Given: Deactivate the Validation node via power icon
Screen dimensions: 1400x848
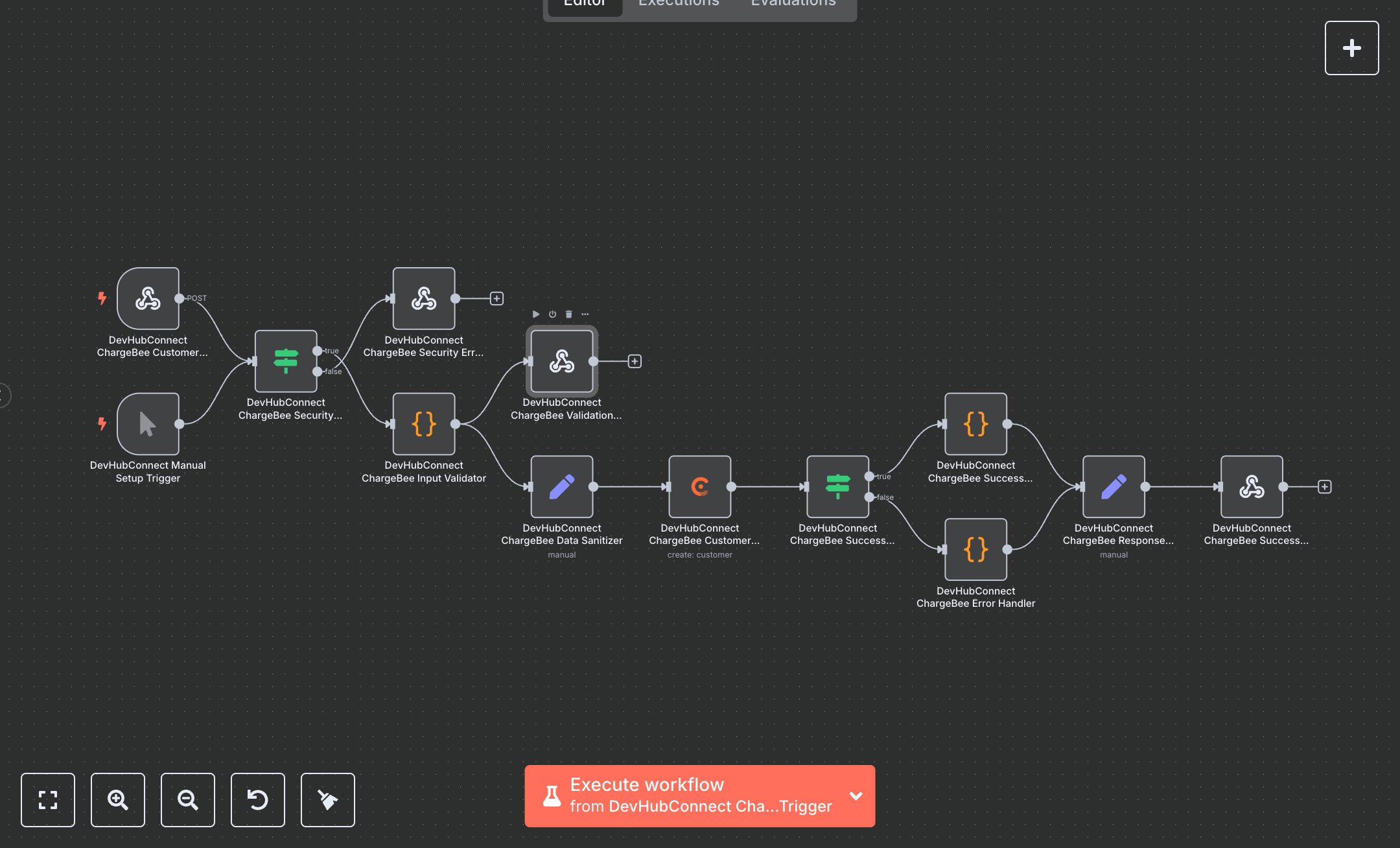Looking at the screenshot, I should (551, 314).
